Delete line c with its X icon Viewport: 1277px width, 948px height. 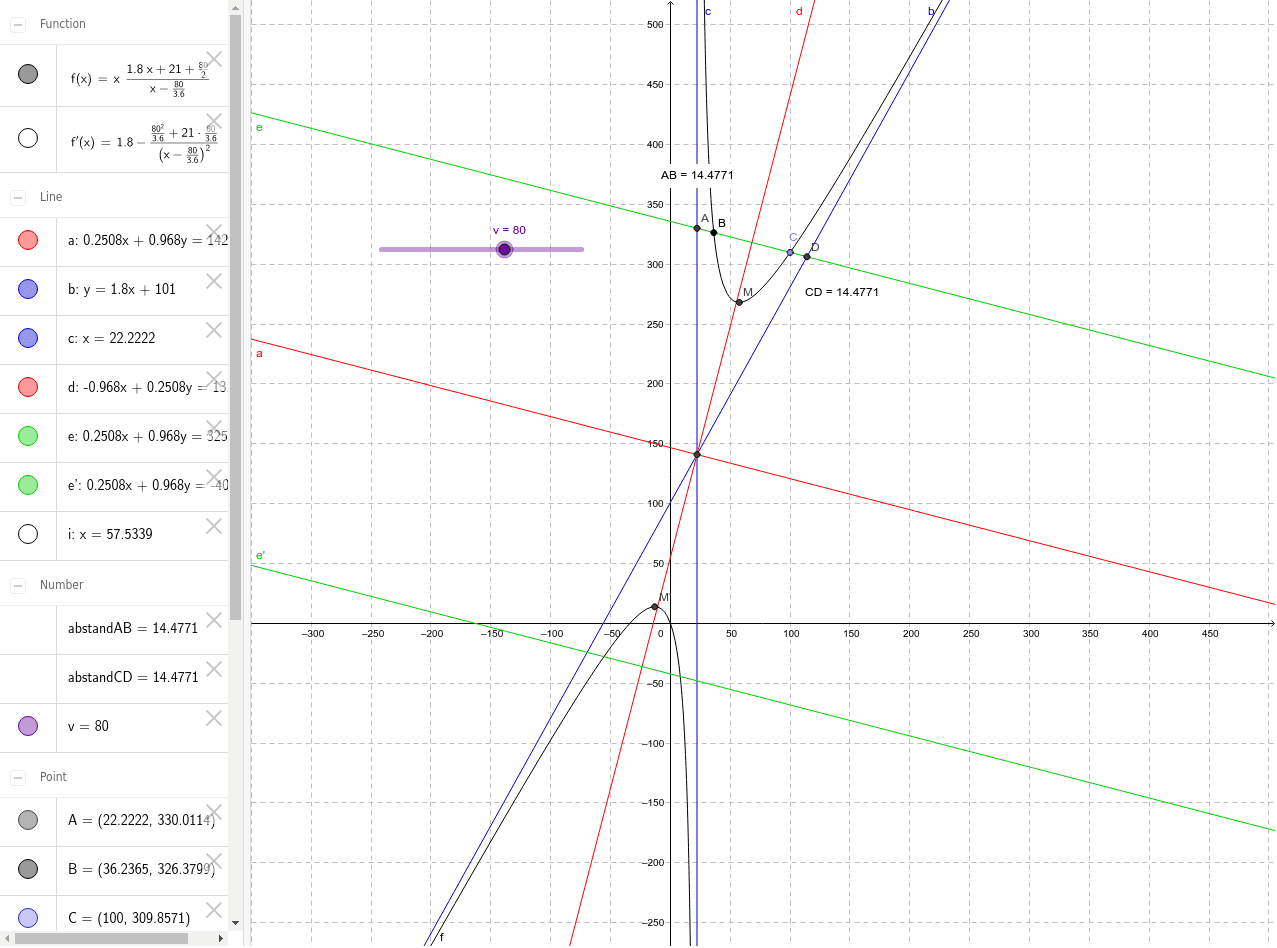[x=213, y=330]
